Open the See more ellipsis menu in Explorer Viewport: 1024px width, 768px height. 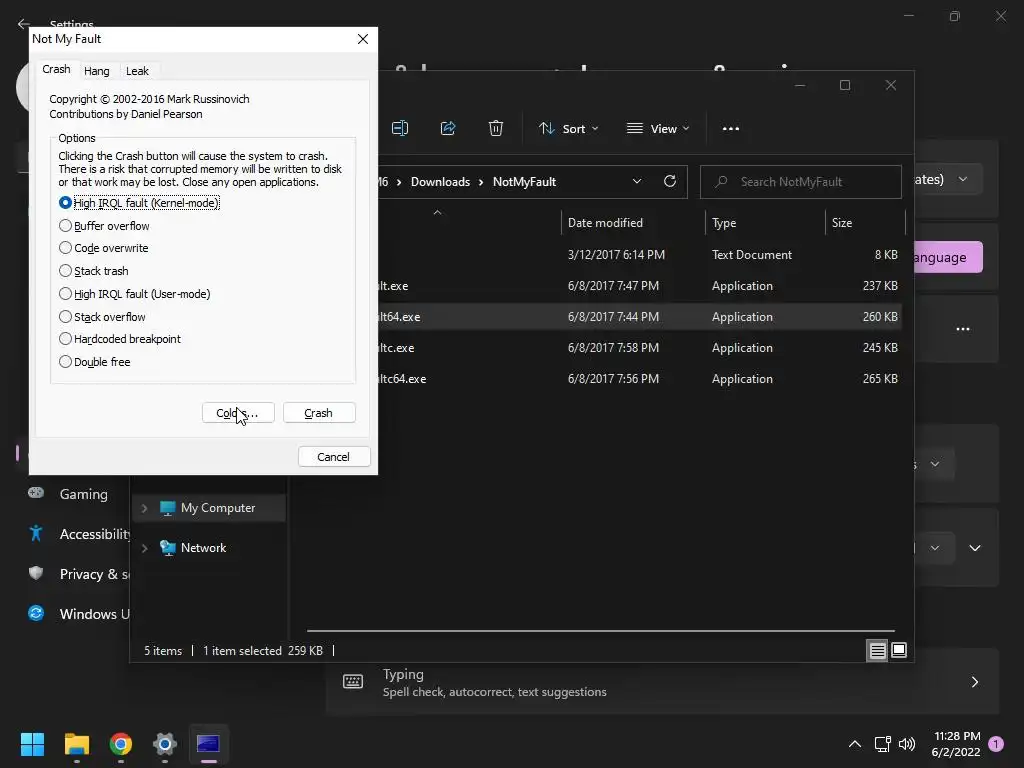731,129
